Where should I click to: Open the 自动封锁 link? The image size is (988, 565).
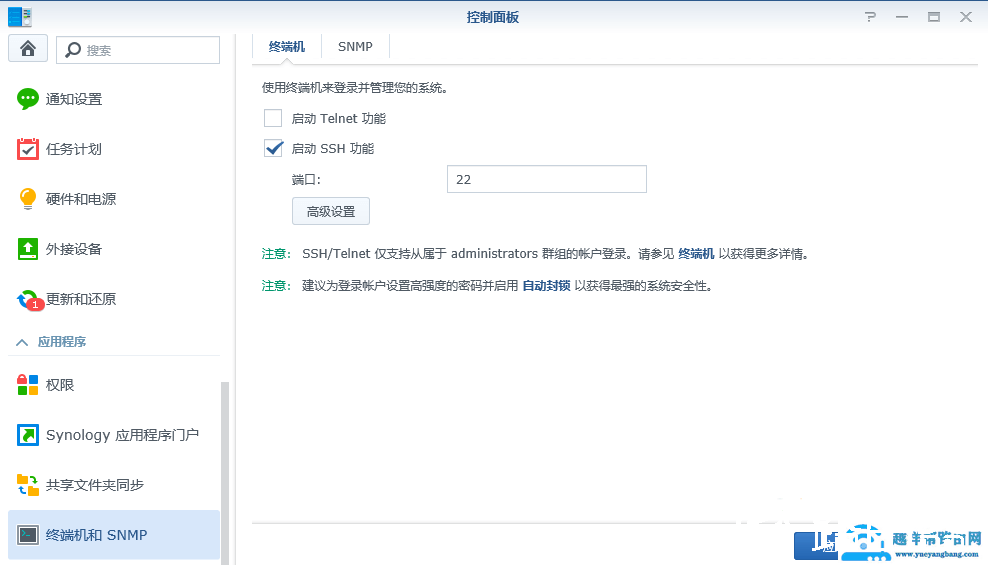pyautogui.click(x=546, y=286)
